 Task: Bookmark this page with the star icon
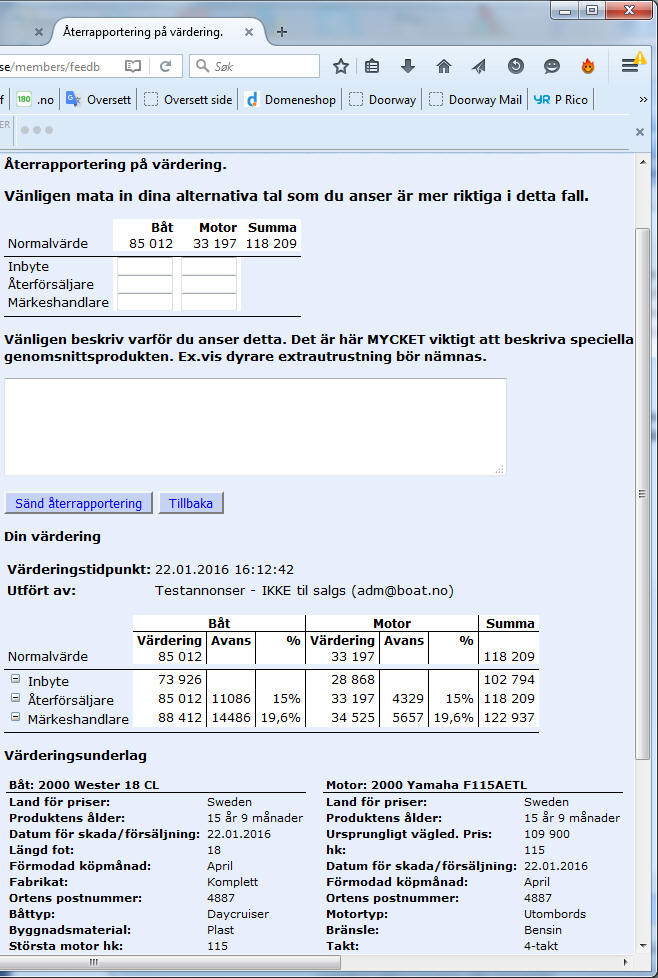pyautogui.click(x=341, y=67)
